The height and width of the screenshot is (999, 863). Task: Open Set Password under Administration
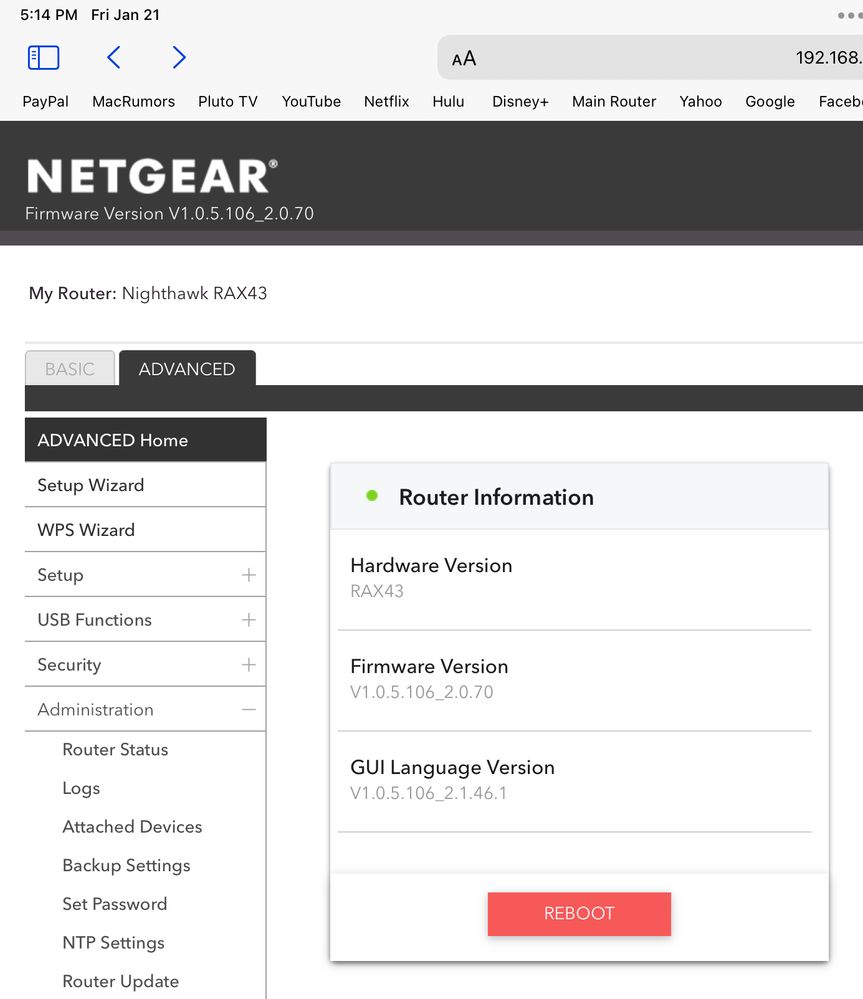coord(115,903)
